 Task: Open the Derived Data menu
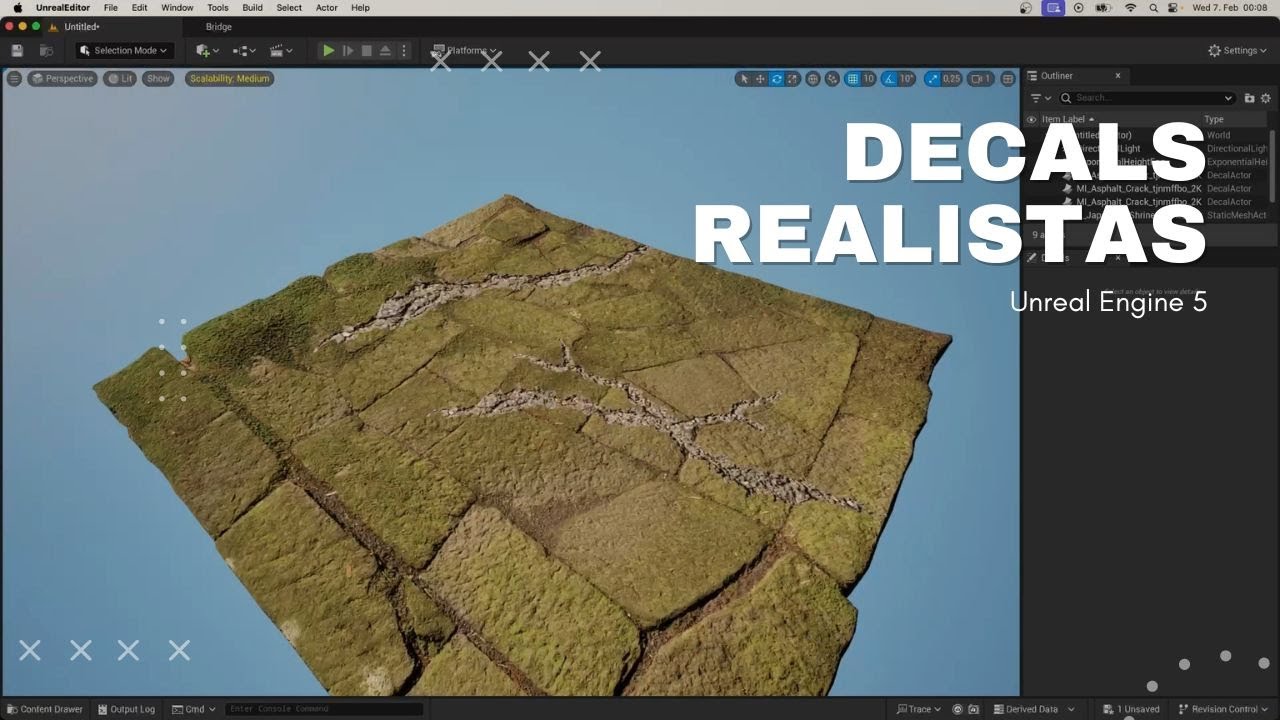[1034, 709]
